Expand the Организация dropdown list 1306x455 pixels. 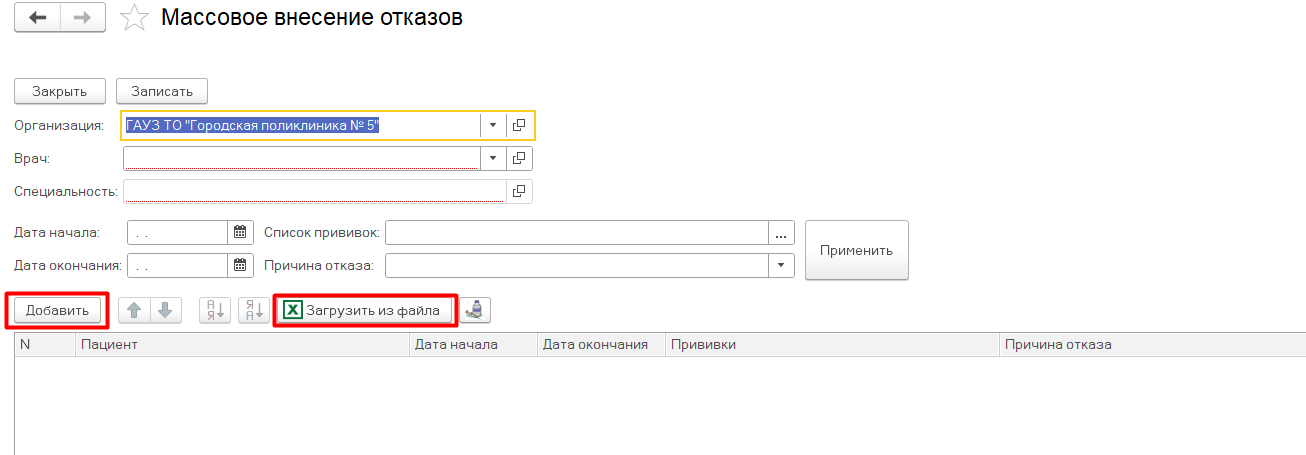[x=493, y=126]
